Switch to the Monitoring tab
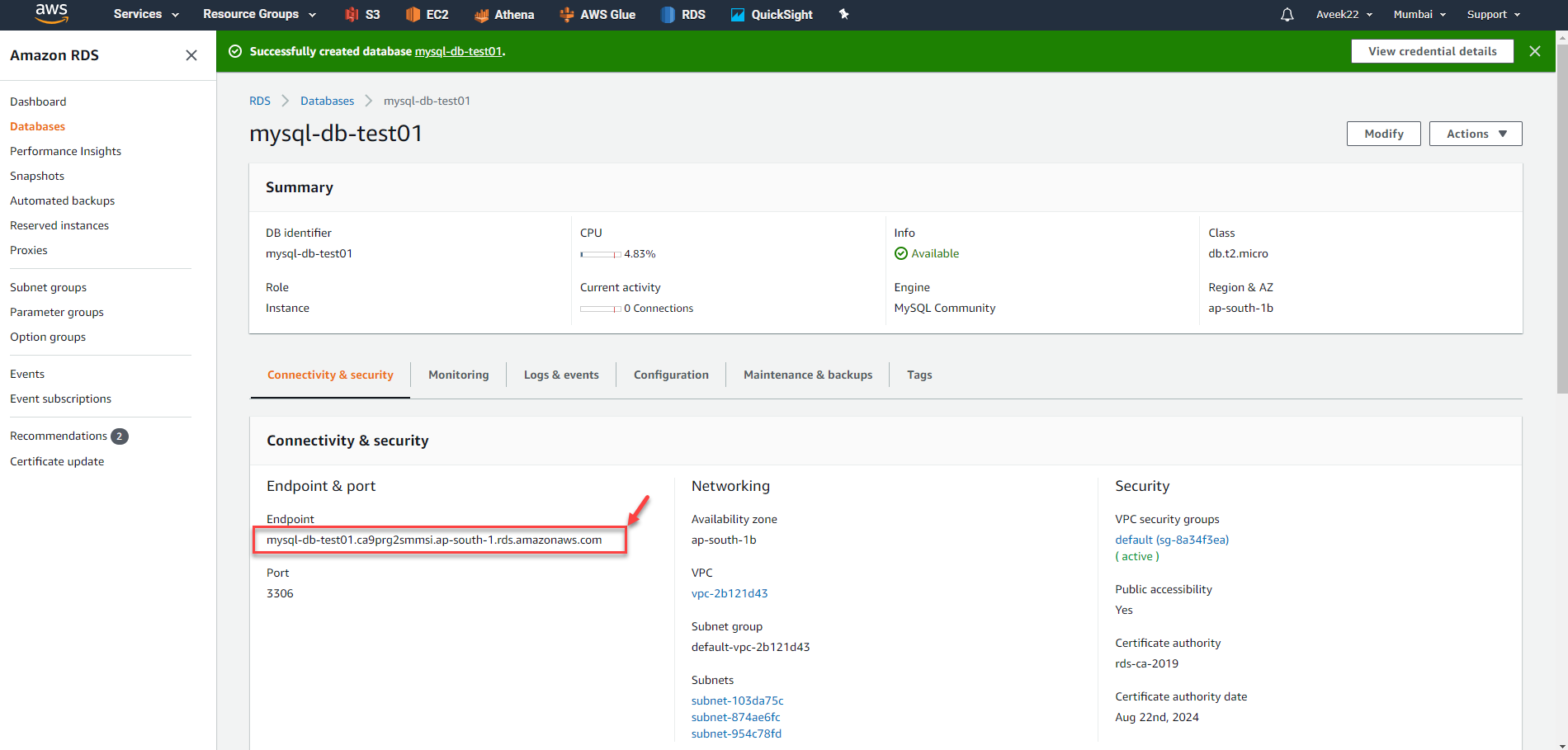The height and width of the screenshot is (750, 1568). tap(458, 375)
